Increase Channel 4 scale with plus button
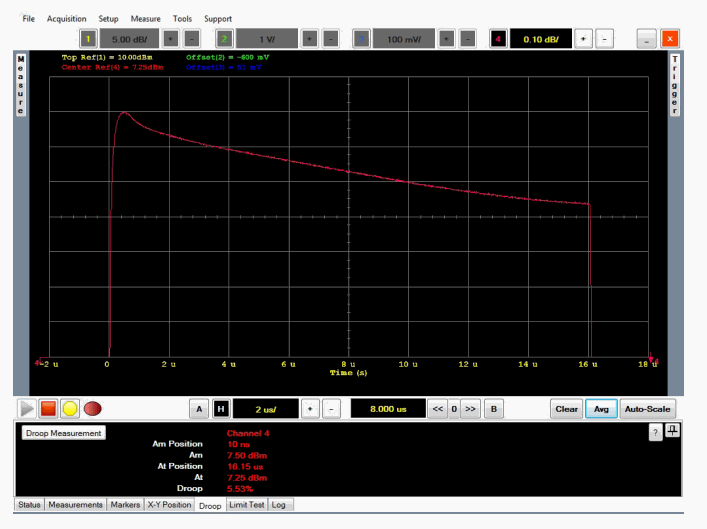Viewport: 707px width, 529px height. (x=584, y=38)
